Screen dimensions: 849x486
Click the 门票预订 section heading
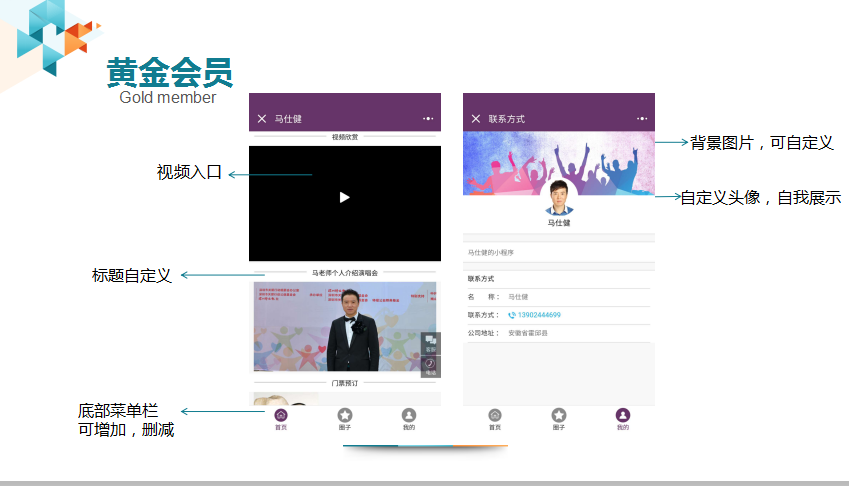pos(344,383)
